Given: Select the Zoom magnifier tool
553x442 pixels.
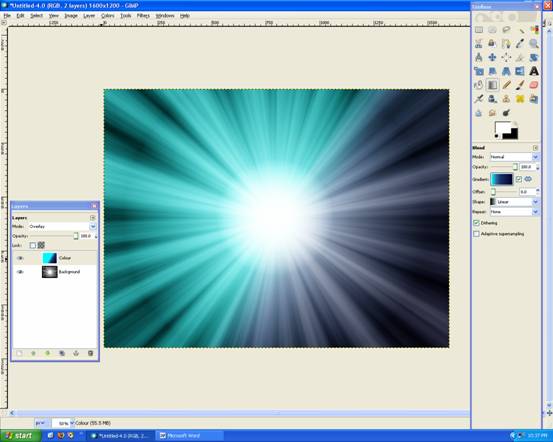Looking at the screenshot, I should (534, 44).
